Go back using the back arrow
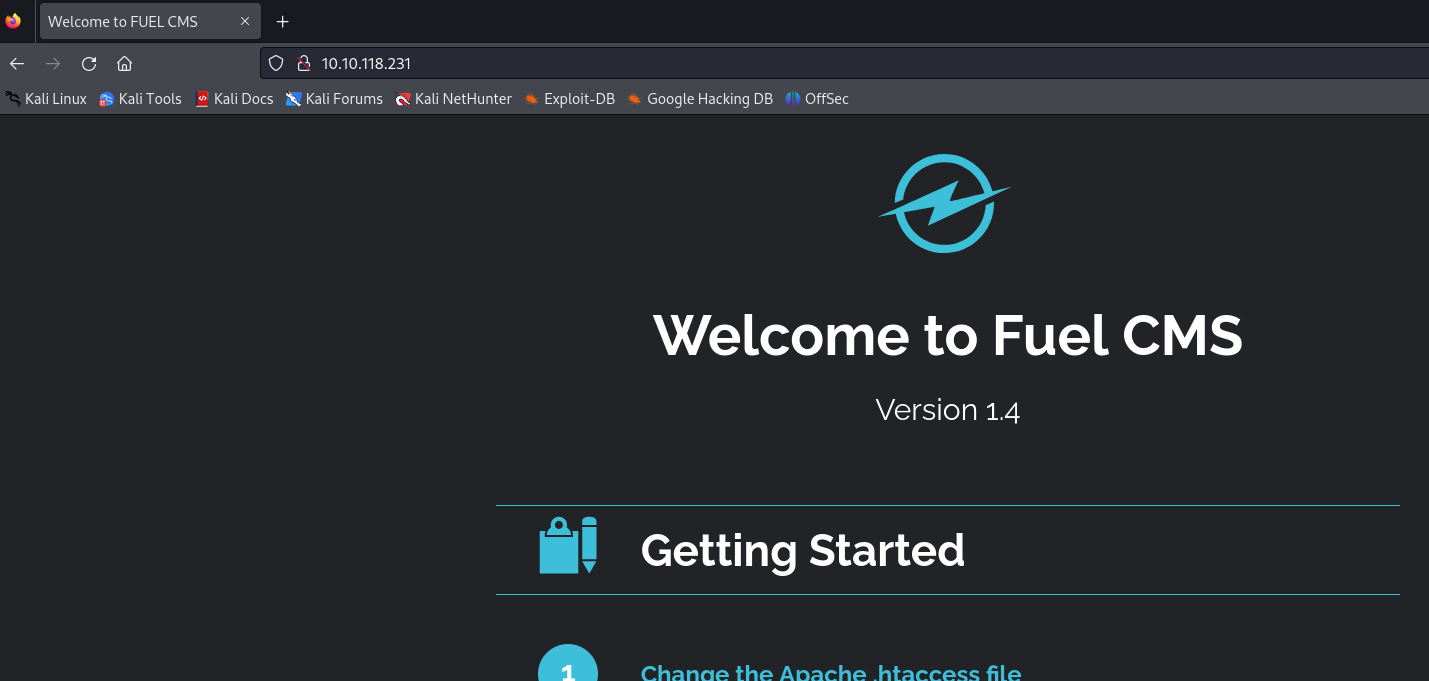 point(17,64)
